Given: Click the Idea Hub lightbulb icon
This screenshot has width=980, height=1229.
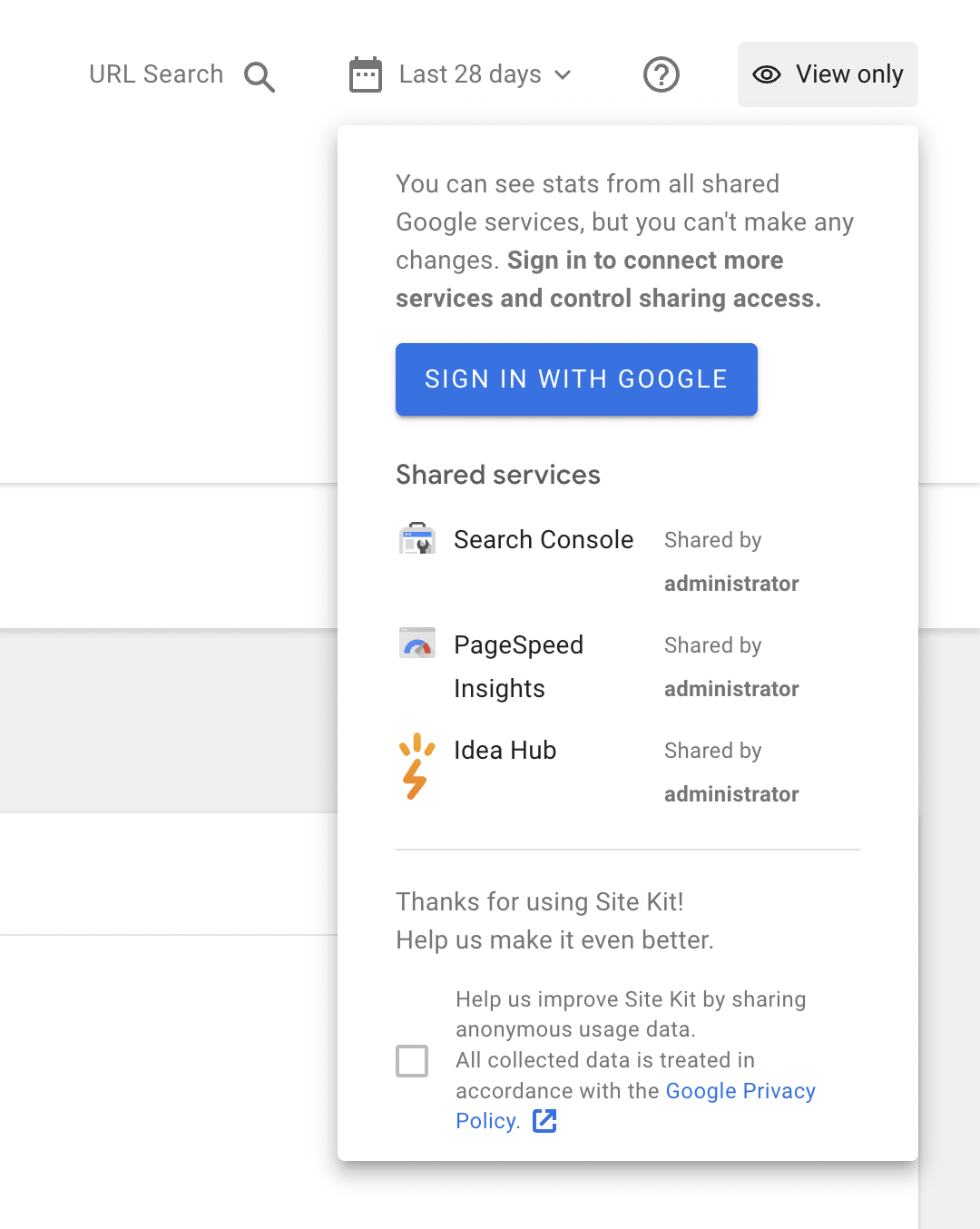Looking at the screenshot, I should pos(416,766).
